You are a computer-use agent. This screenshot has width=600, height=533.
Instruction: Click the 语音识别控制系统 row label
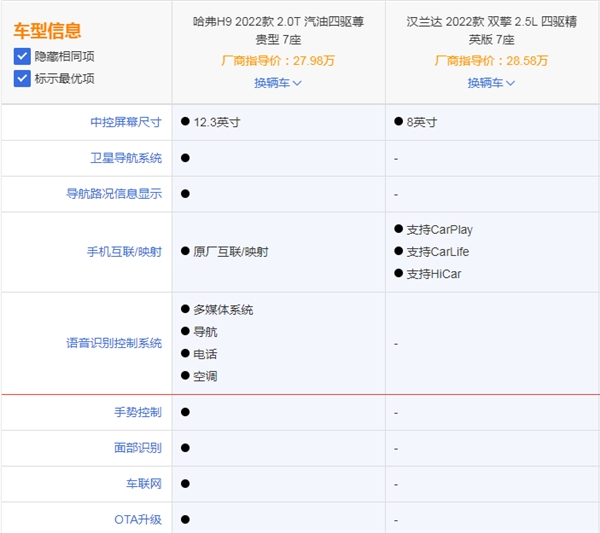pyautogui.click(x=113, y=343)
